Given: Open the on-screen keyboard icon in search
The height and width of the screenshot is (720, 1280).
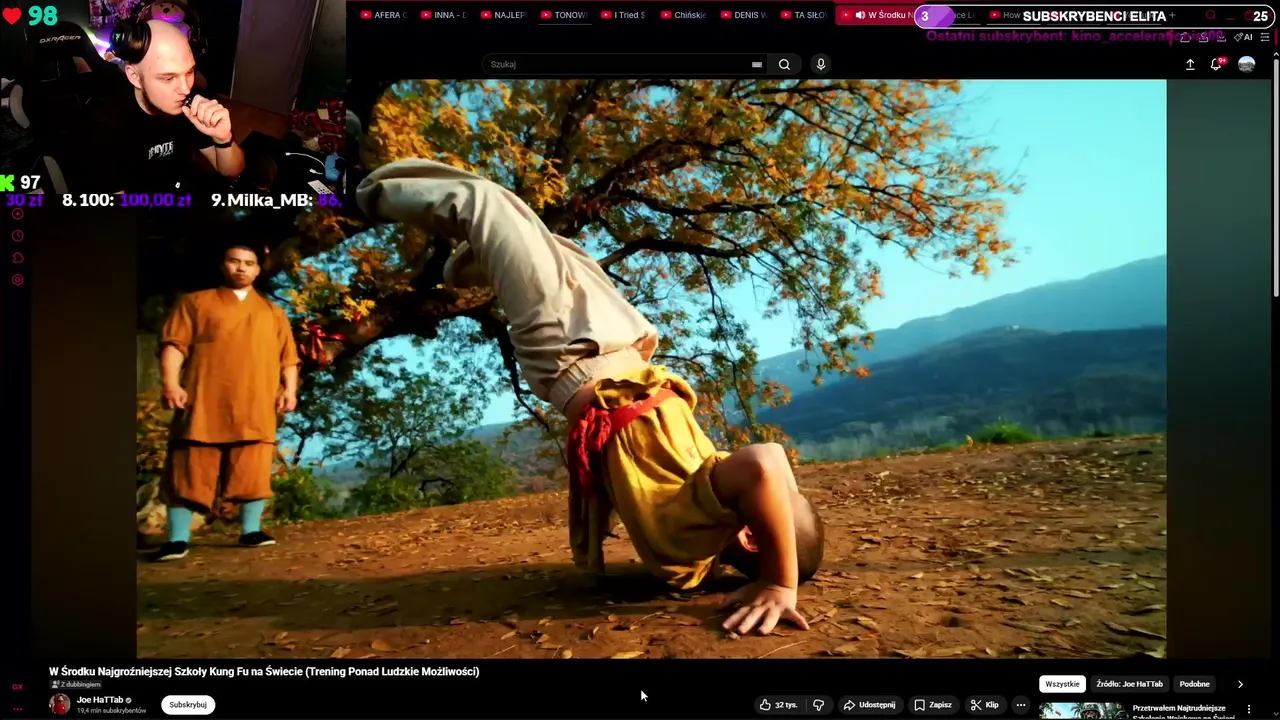Looking at the screenshot, I should click(757, 64).
